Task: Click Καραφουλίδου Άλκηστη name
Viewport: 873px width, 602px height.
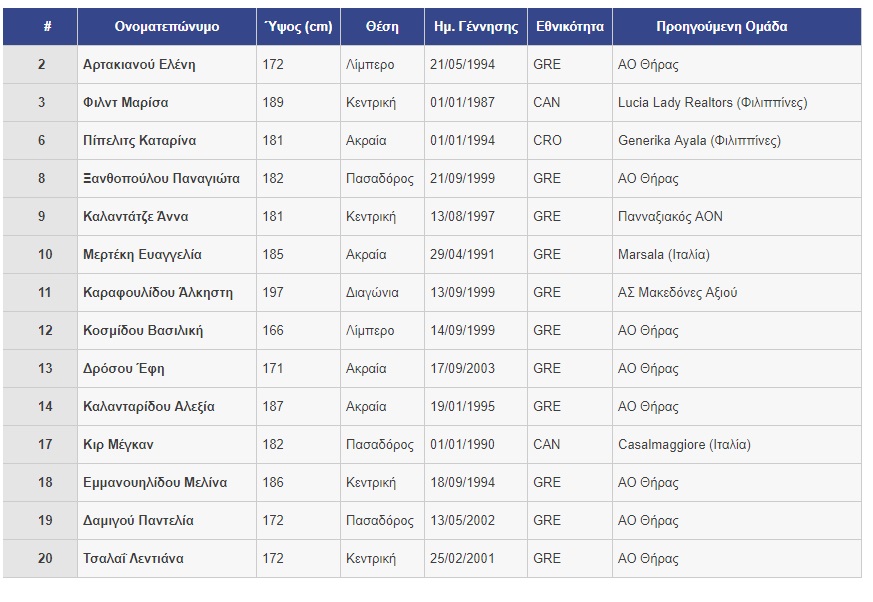Action: pyautogui.click(x=158, y=292)
